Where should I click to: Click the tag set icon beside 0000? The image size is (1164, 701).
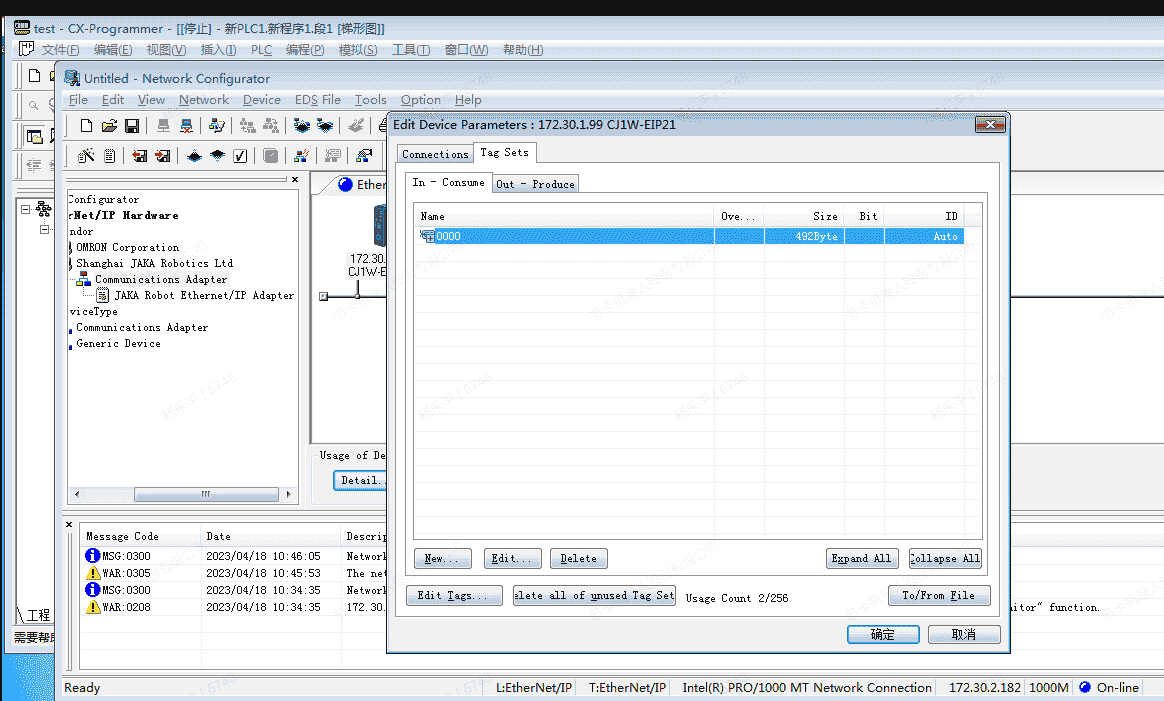pos(427,237)
